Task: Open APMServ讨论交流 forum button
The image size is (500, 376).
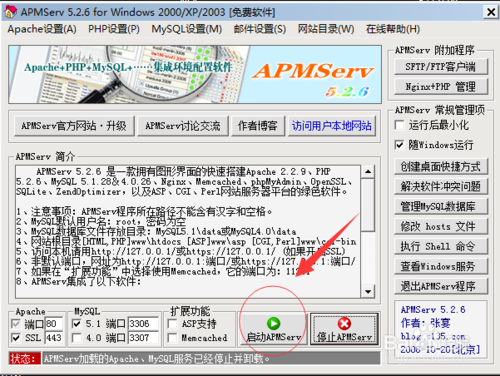Action: point(183,126)
